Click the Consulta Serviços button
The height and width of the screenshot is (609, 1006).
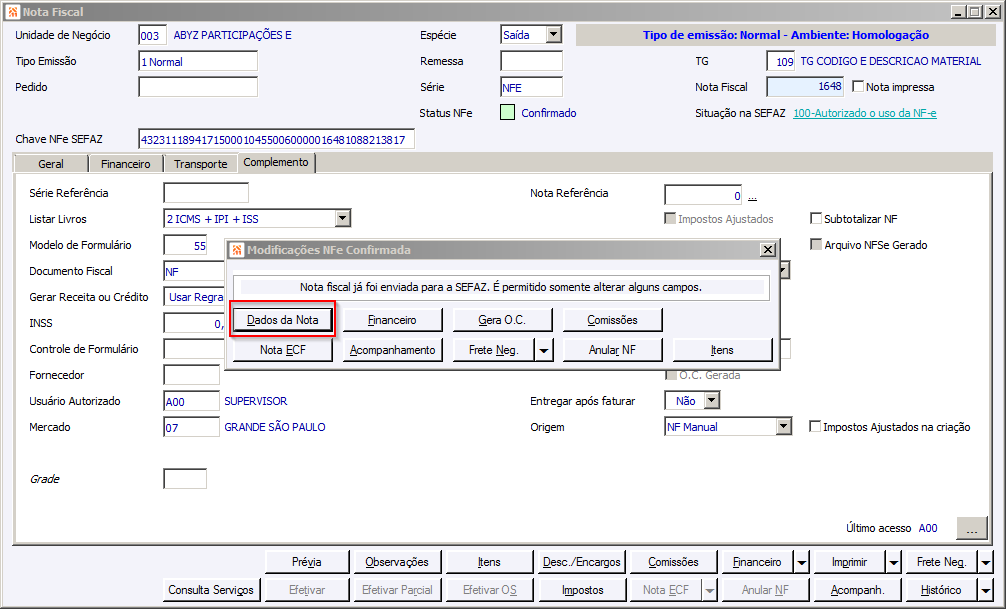coord(210,590)
